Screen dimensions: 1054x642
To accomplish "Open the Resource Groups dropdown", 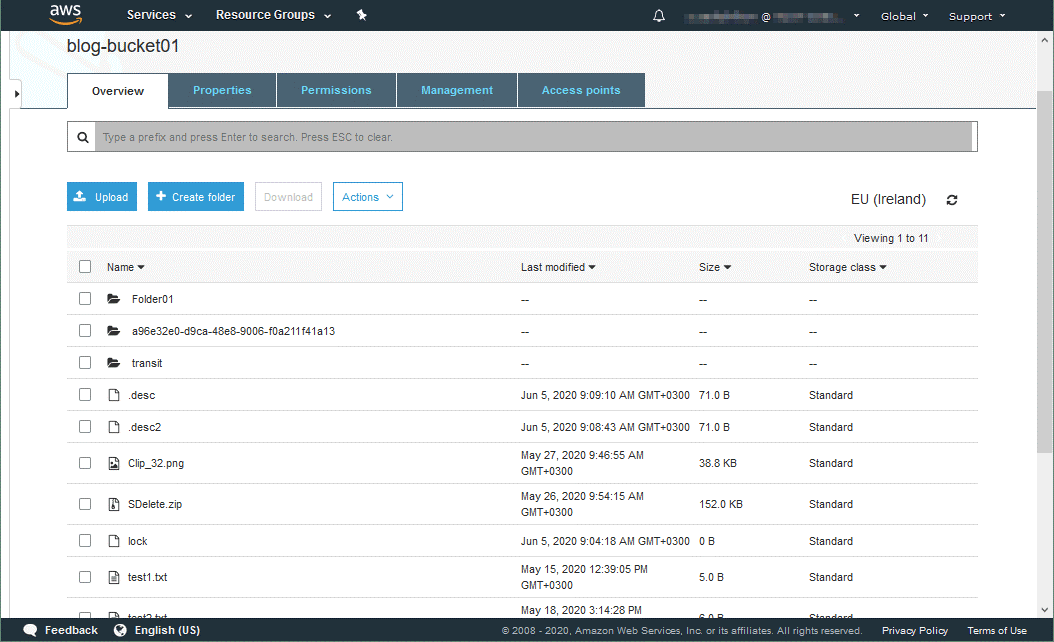I will coord(274,15).
